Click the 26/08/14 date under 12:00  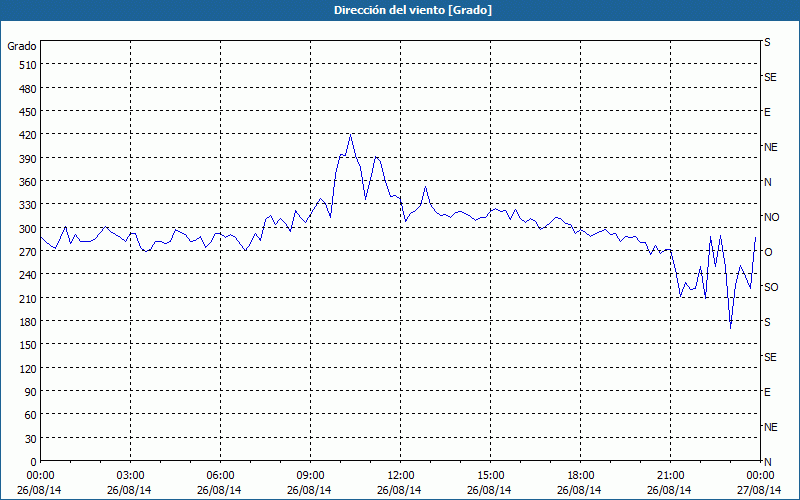pyautogui.click(x=399, y=490)
